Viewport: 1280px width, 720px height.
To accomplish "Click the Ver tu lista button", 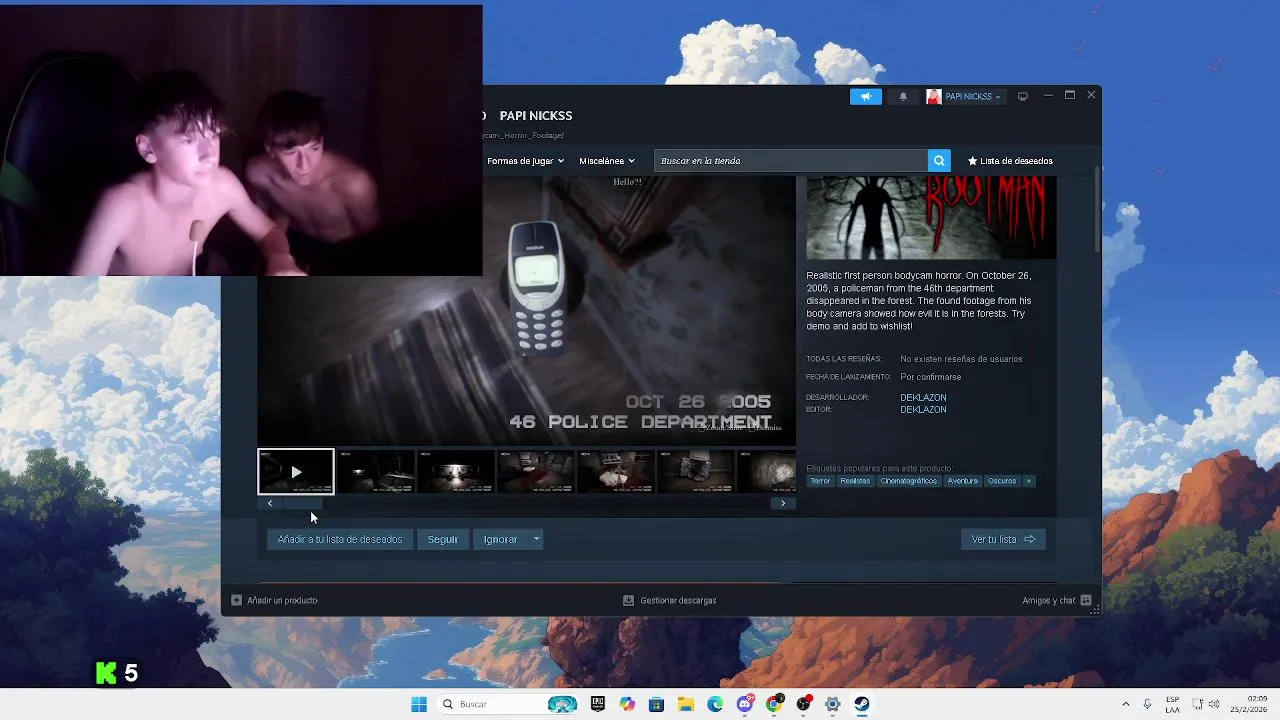I will tap(1003, 539).
